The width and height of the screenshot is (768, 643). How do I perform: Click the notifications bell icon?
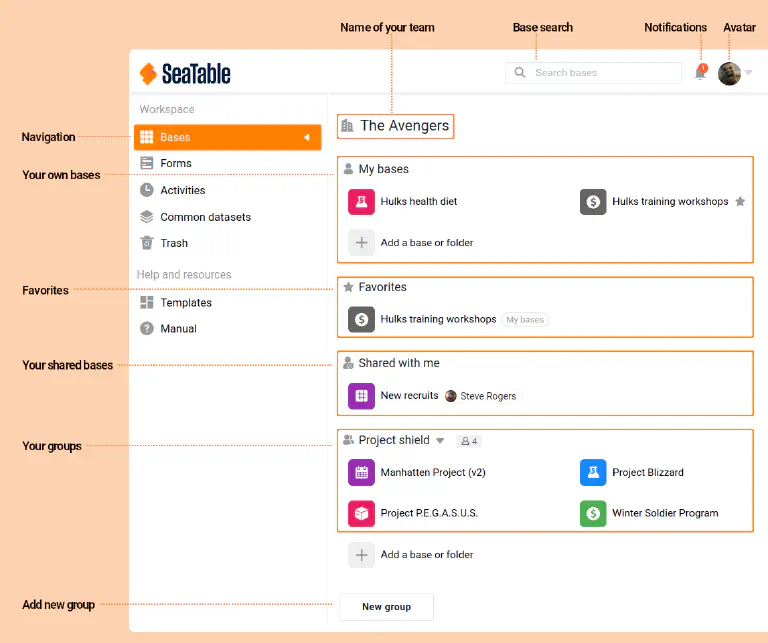[x=700, y=73]
